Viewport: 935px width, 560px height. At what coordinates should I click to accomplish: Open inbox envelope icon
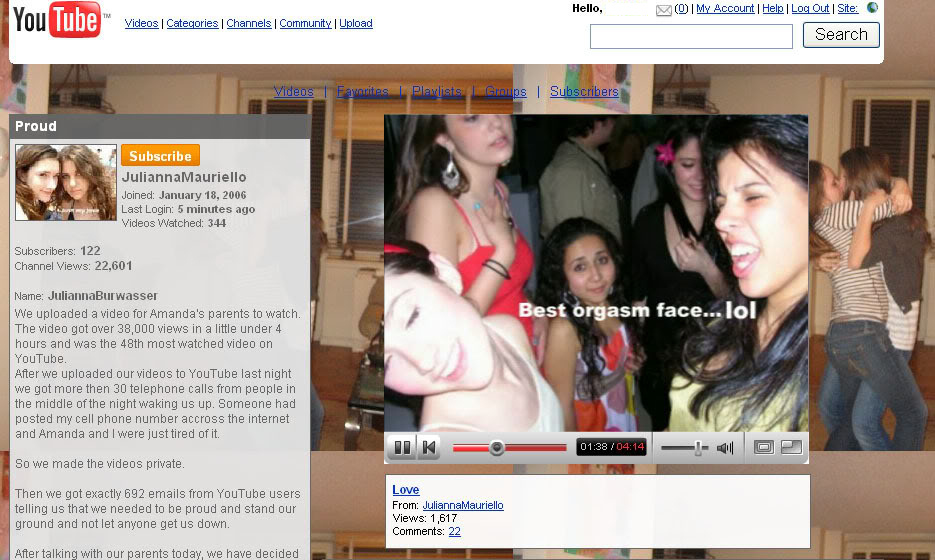663,10
